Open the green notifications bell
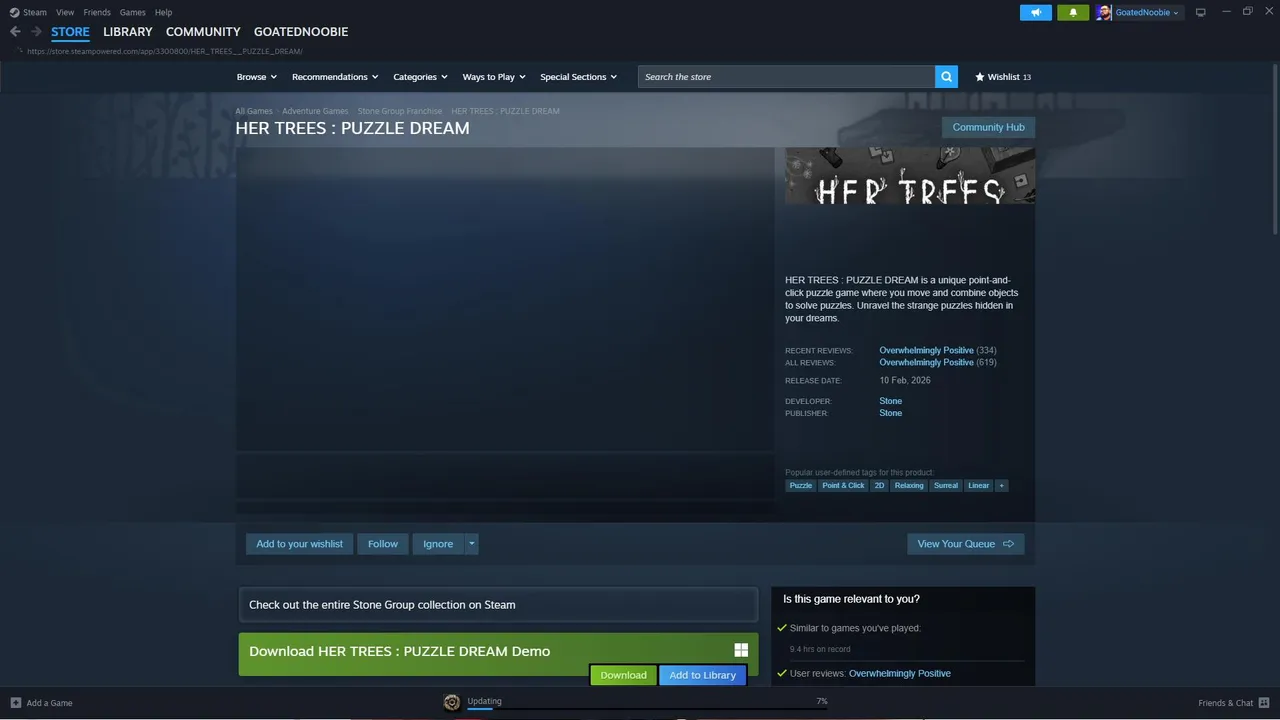This screenshot has width=1280, height=720. 1073,12
